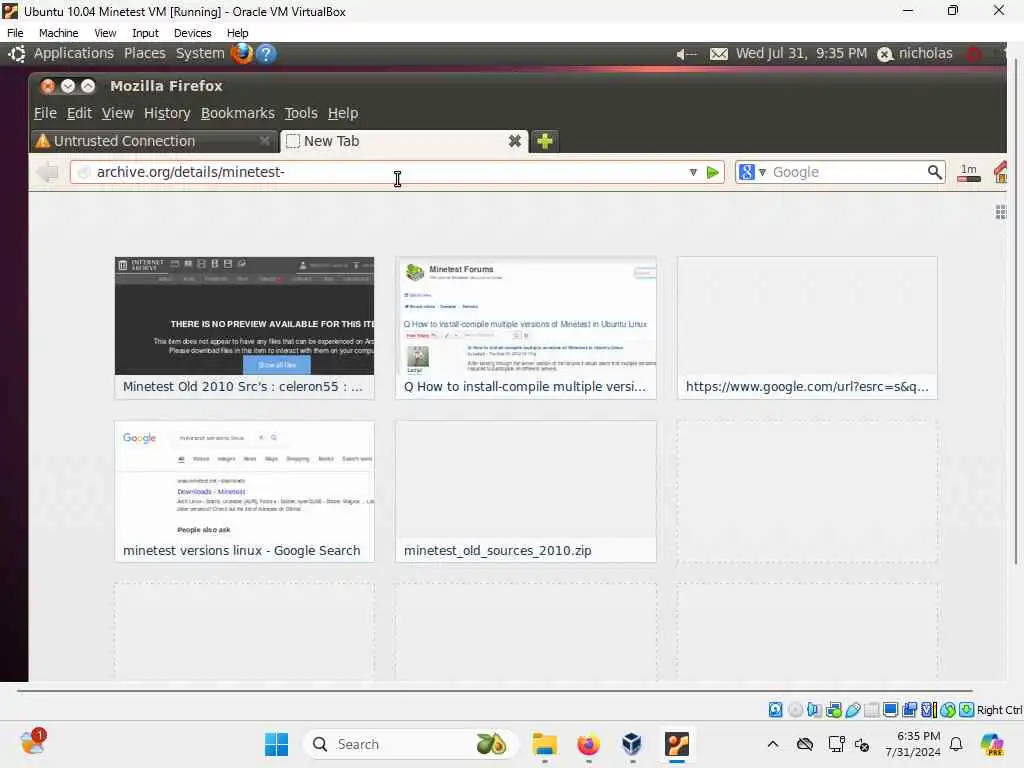The height and width of the screenshot is (768, 1024).
Task: Open the address bar history dropdown
Action: (693, 172)
